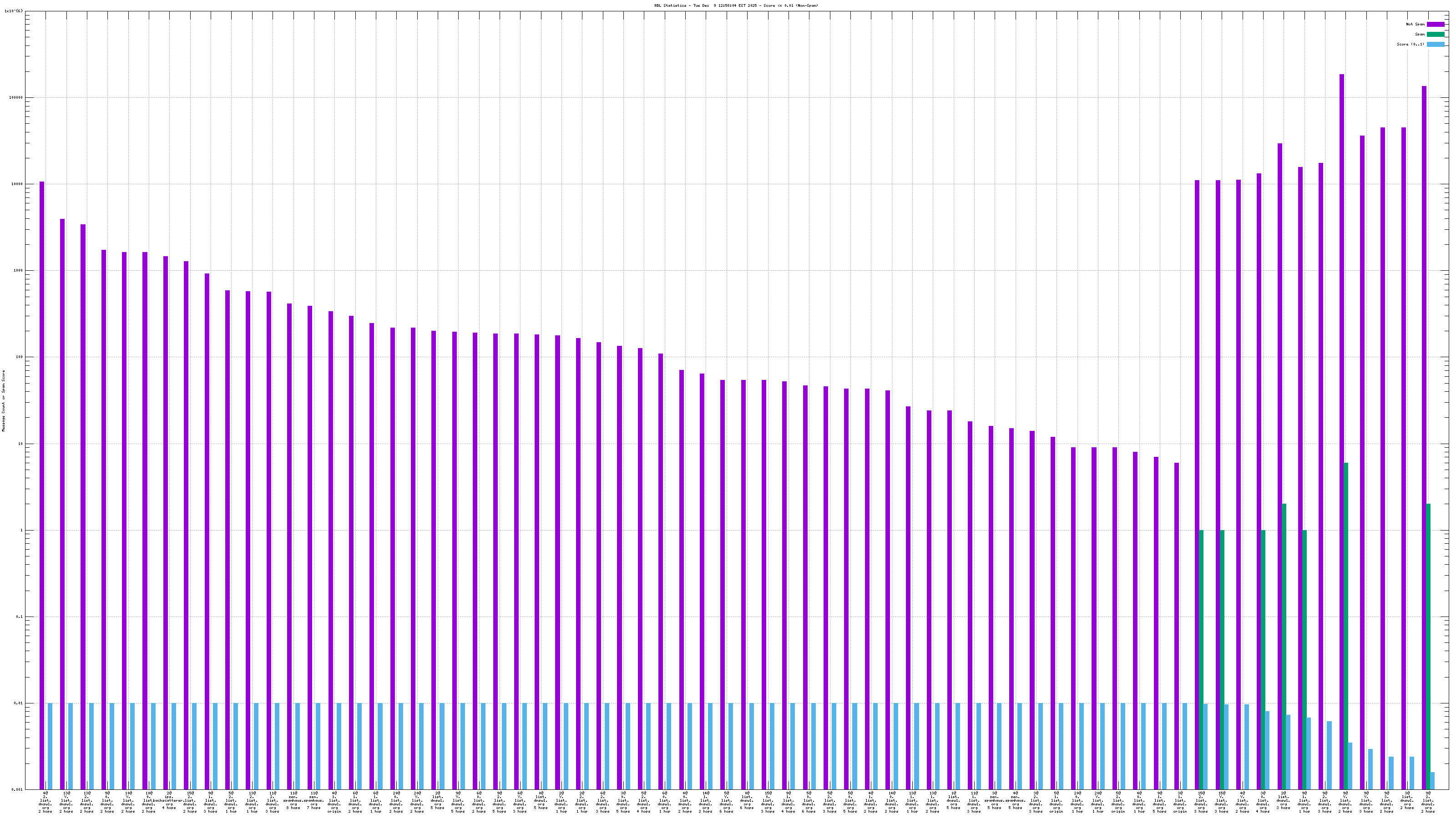Click the tallest green Spam bar
The image size is (1456, 819).
pyautogui.click(x=1346, y=622)
